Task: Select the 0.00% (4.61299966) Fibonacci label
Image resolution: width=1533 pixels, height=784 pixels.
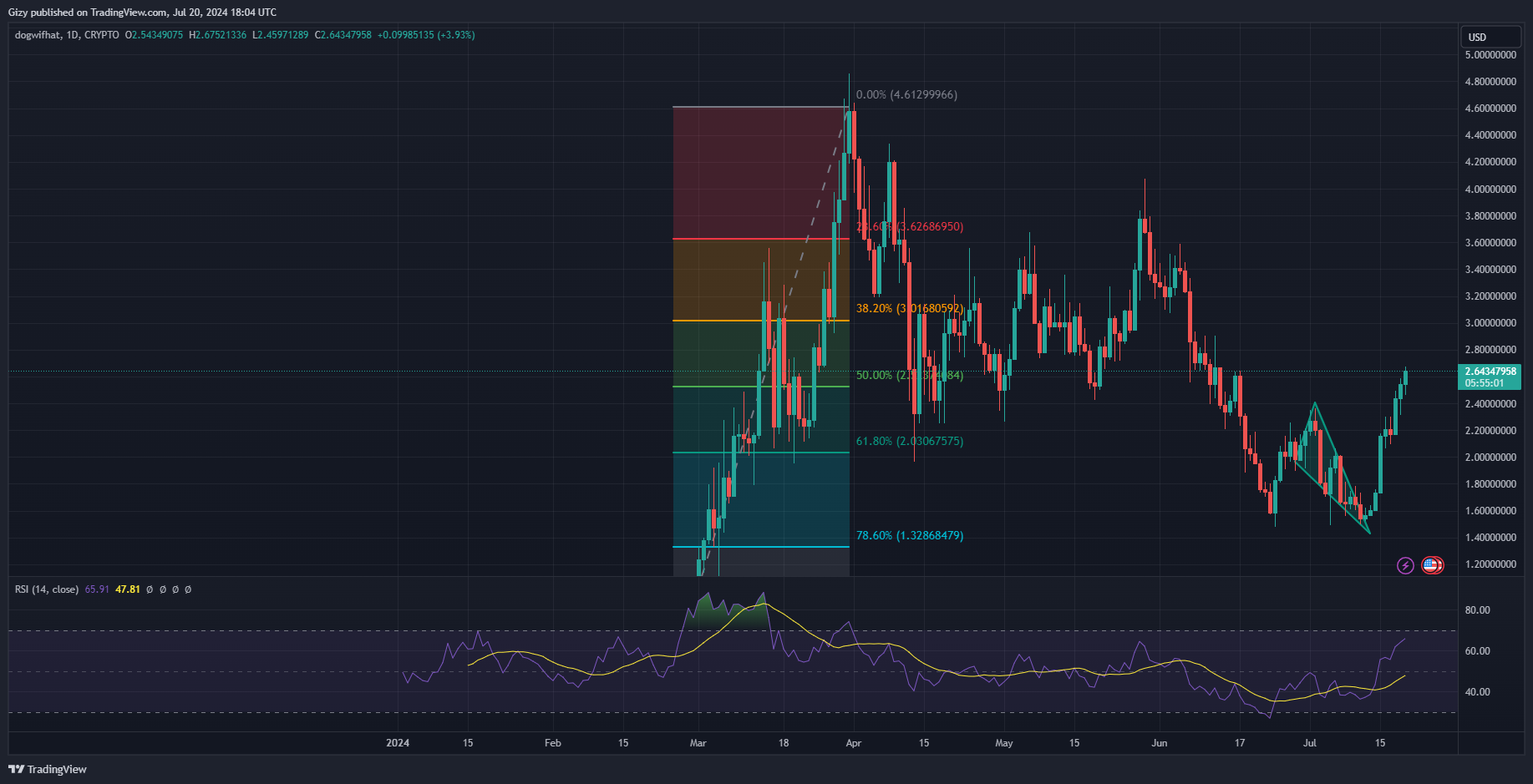Action: click(x=906, y=94)
